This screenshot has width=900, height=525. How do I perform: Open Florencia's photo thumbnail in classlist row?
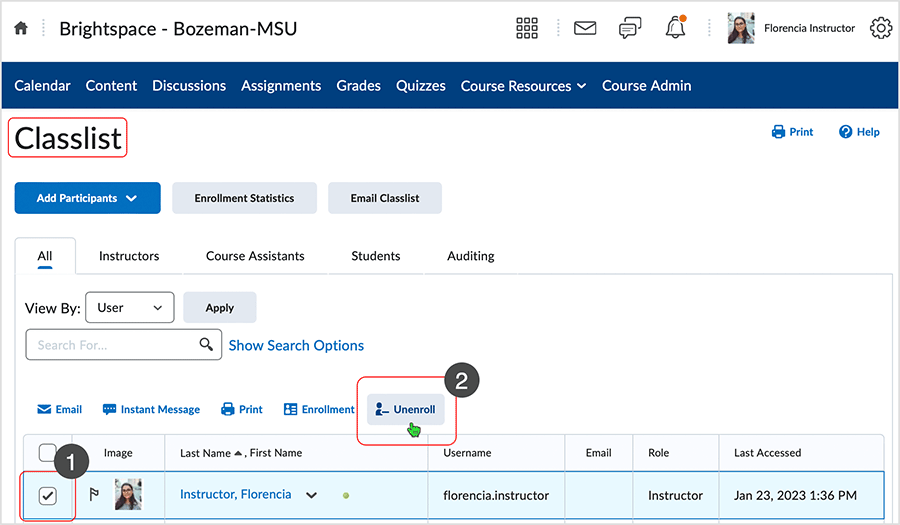click(x=128, y=494)
